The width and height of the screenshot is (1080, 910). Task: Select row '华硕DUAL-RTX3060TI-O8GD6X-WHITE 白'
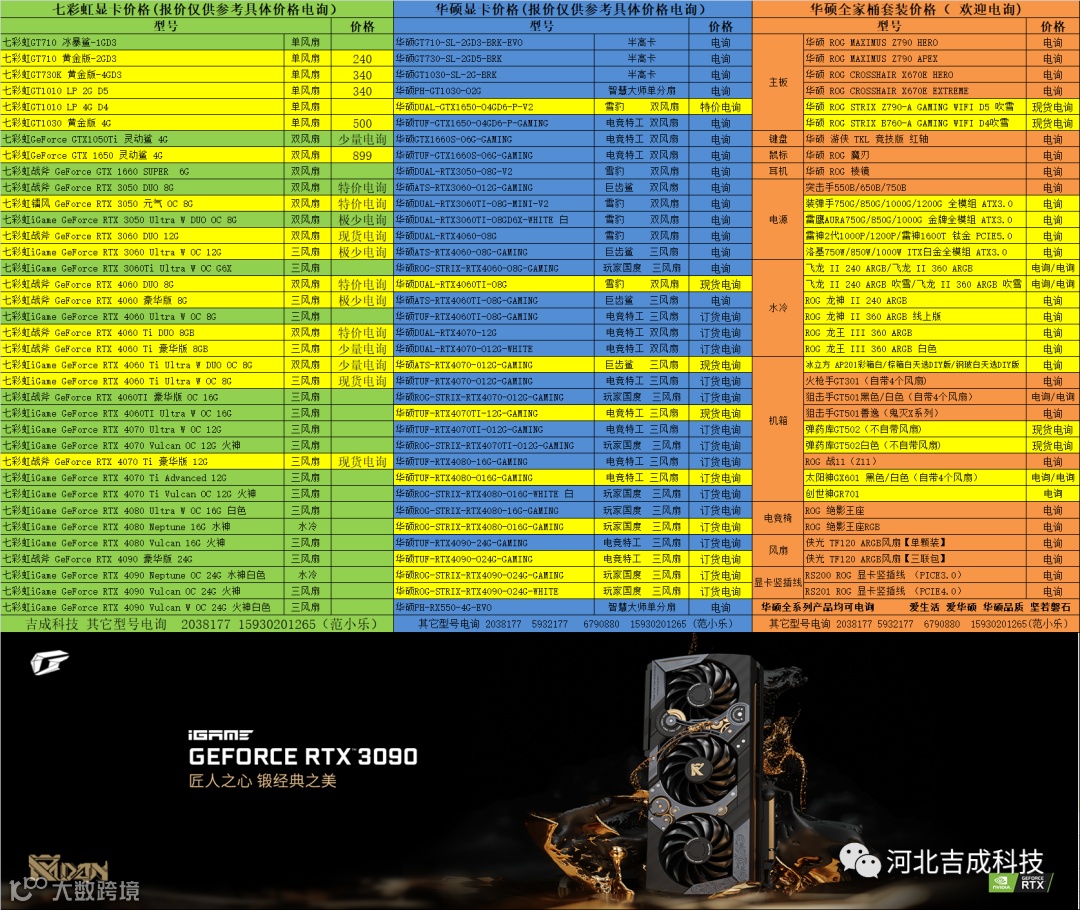point(572,220)
